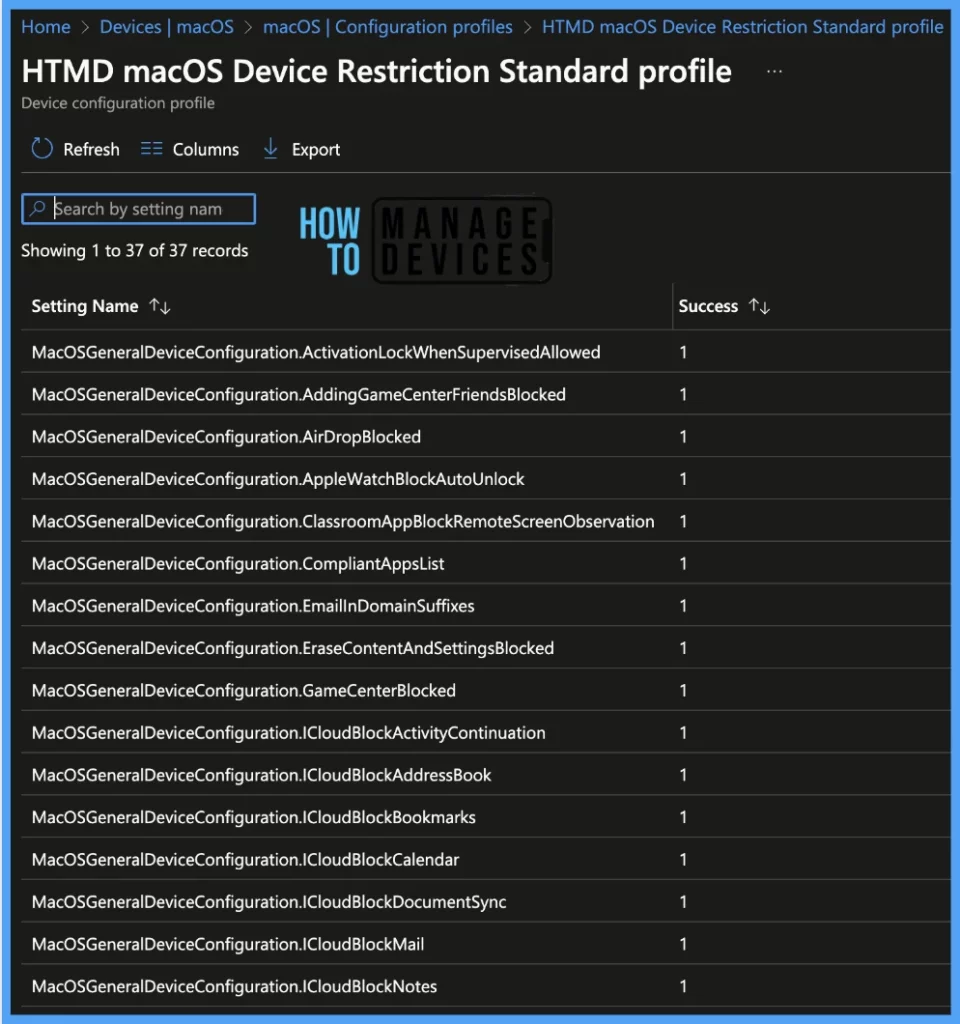Open the ellipsis more options menu
The height and width of the screenshot is (1024, 960).
click(x=775, y=72)
